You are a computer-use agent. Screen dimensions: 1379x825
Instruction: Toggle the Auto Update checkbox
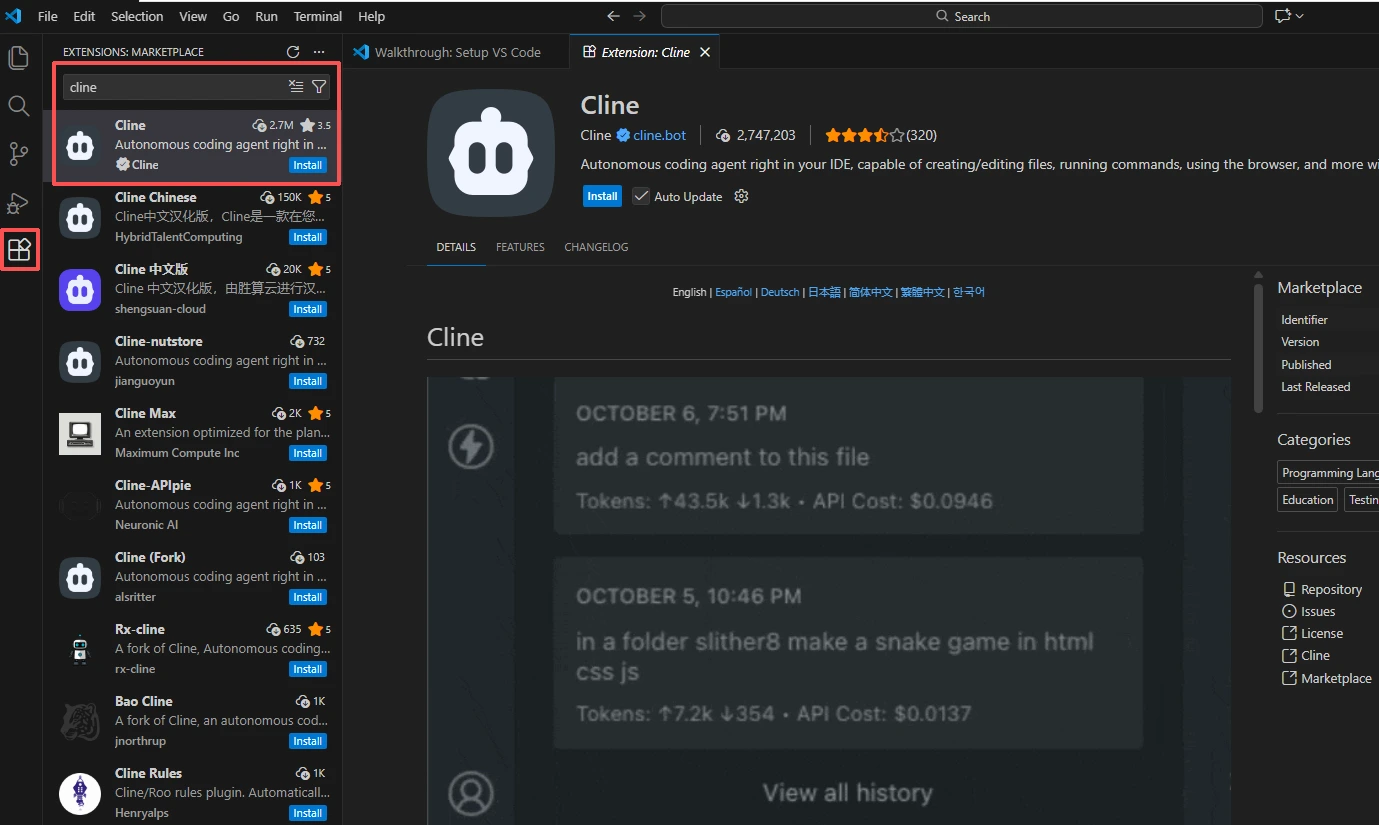(x=641, y=197)
